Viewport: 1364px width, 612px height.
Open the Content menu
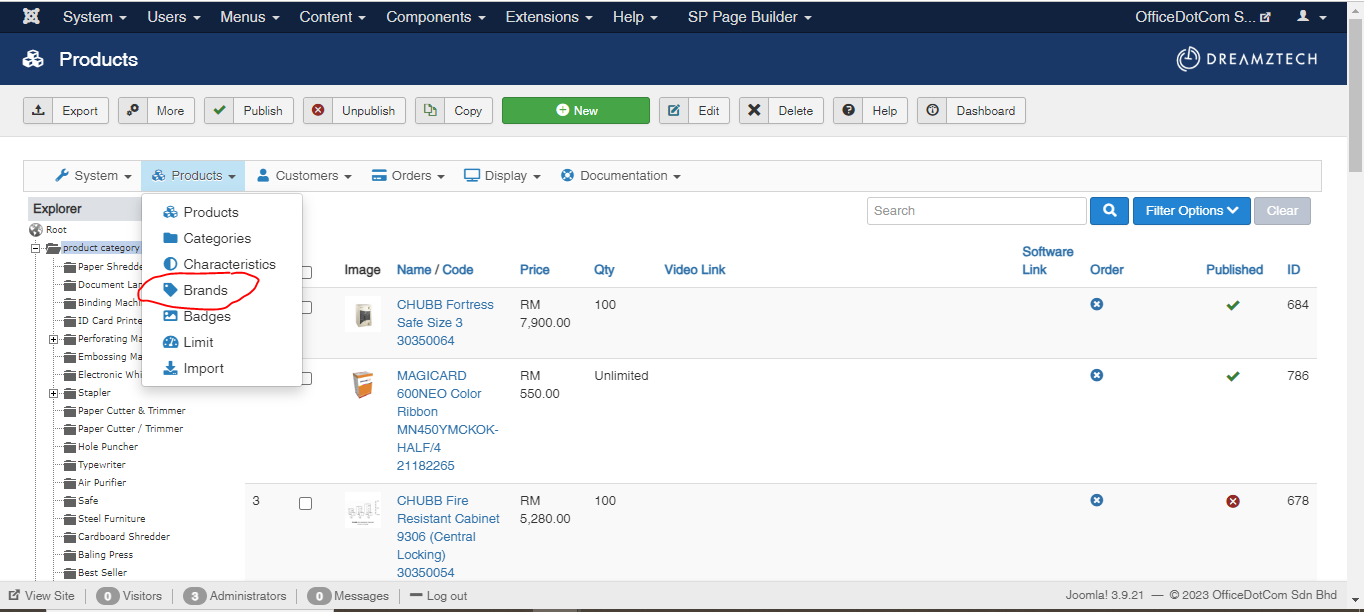click(332, 17)
